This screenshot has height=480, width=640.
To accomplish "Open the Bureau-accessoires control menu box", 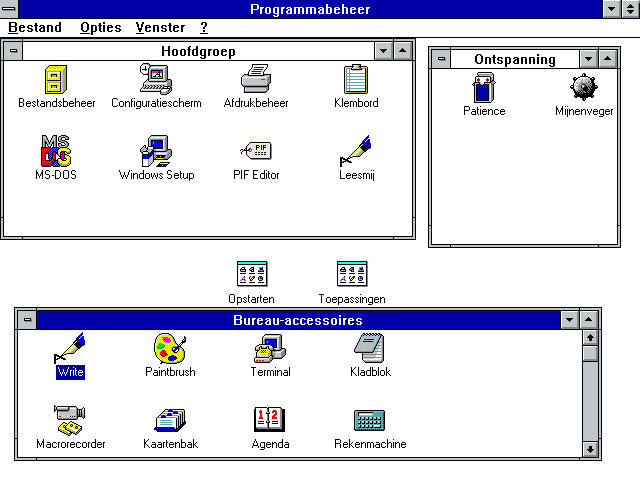I will pos(27,320).
